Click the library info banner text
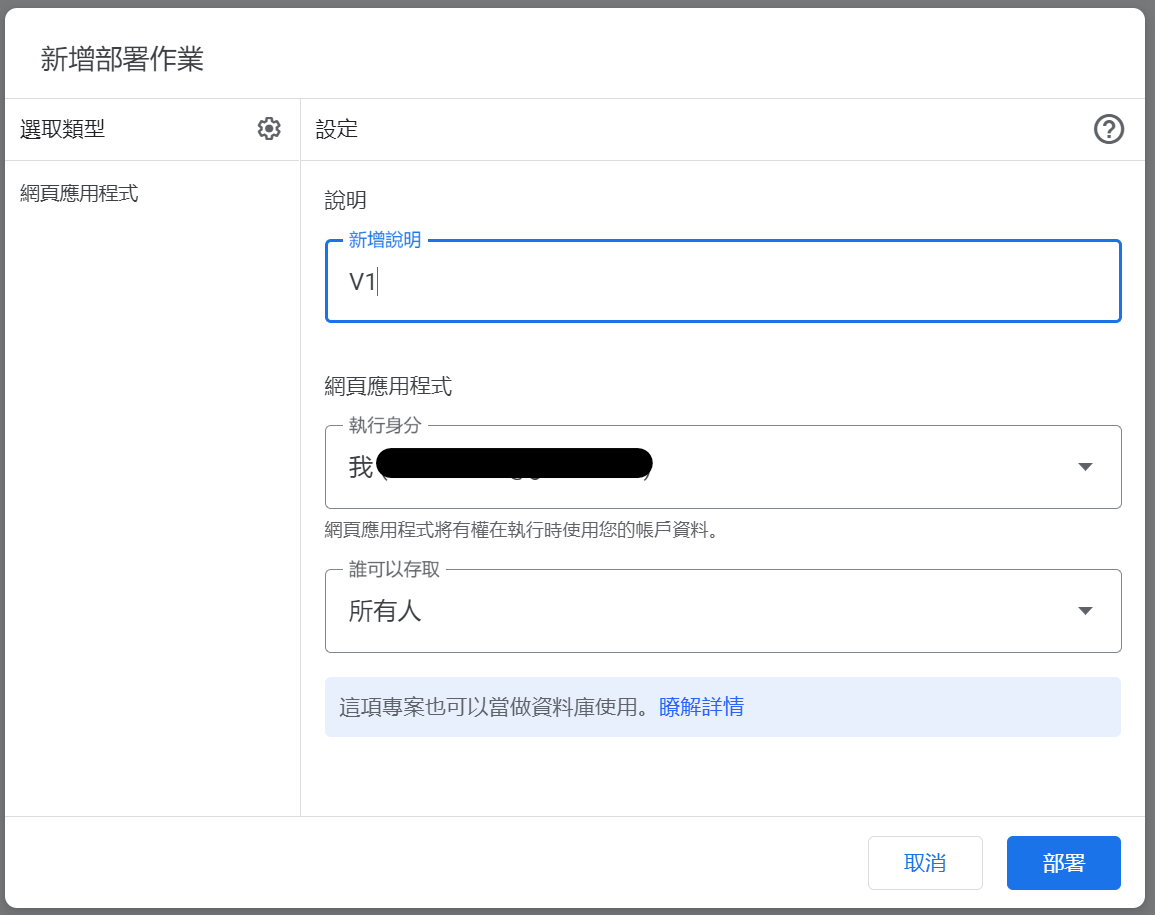 [x=497, y=707]
